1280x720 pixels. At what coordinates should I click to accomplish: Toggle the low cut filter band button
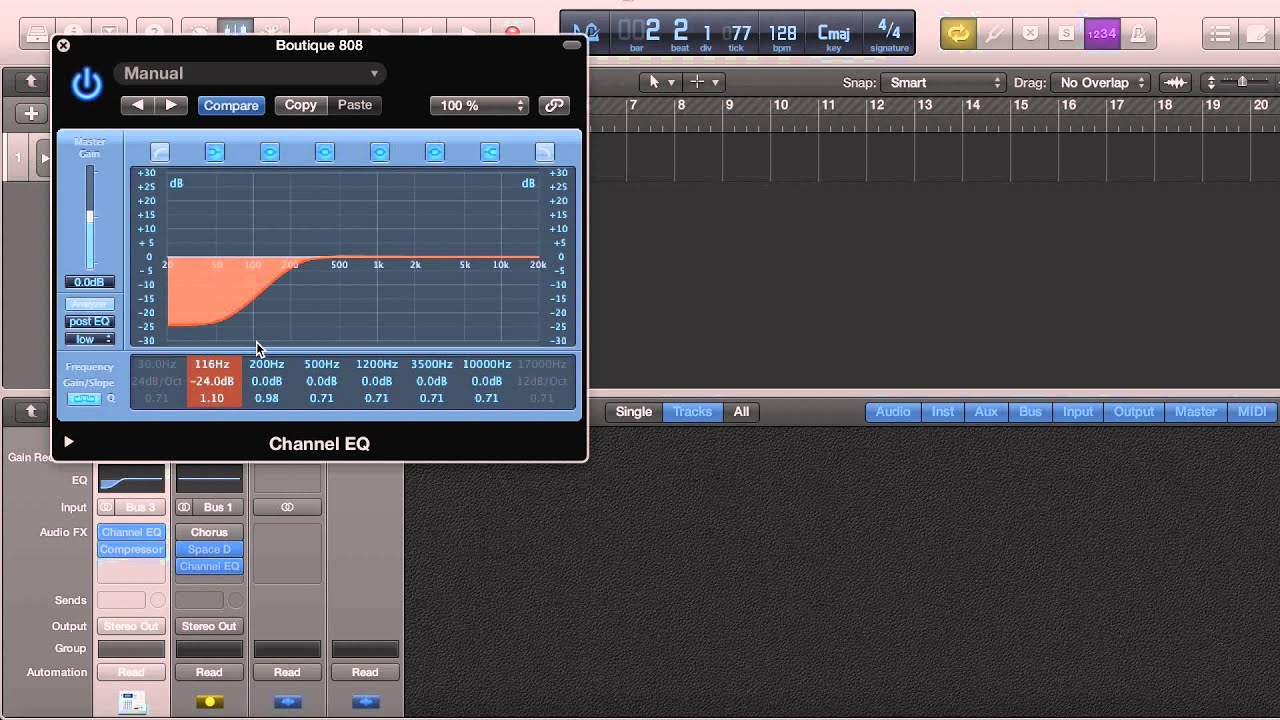coord(160,152)
